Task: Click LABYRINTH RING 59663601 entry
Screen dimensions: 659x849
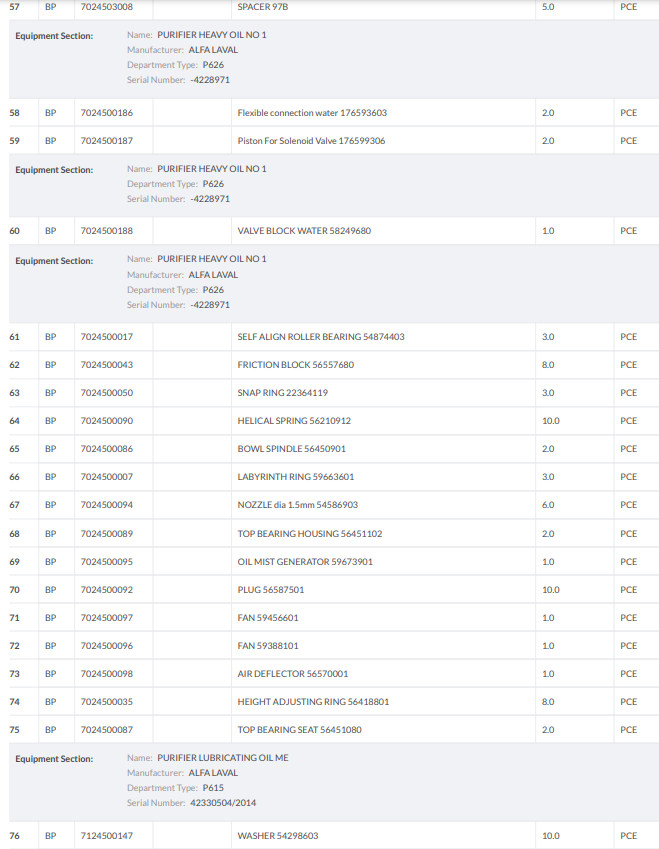Action: coord(296,477)
